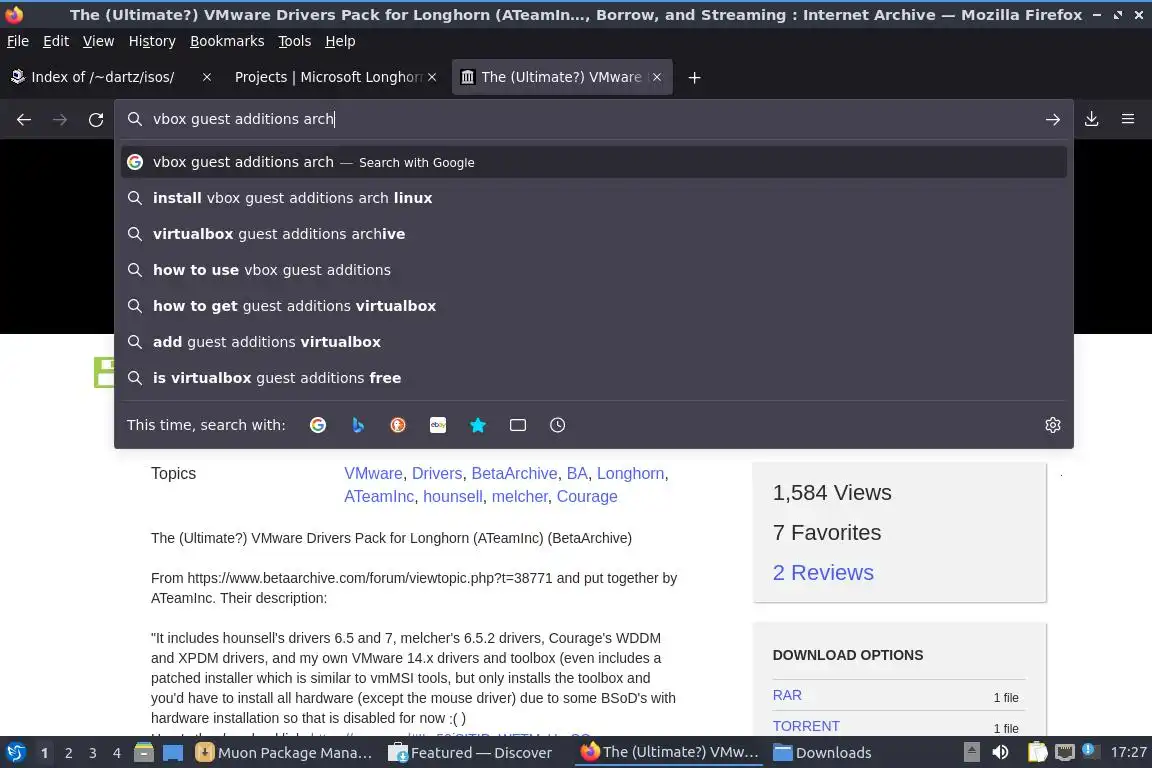
Task: Open the volume control tray icon
Action: pos(1001,753)
